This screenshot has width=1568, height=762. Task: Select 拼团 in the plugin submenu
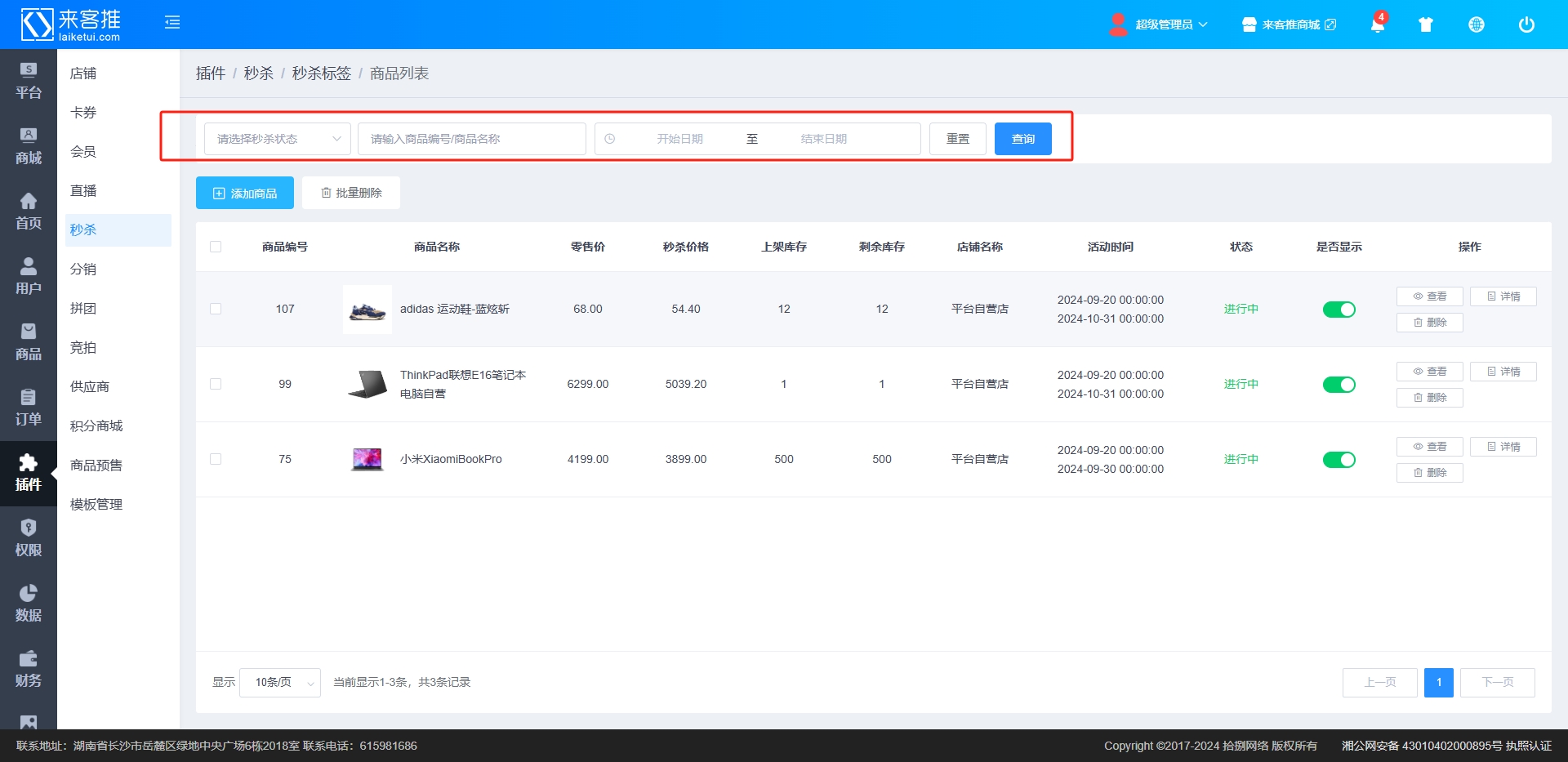(x=83, y=309)
